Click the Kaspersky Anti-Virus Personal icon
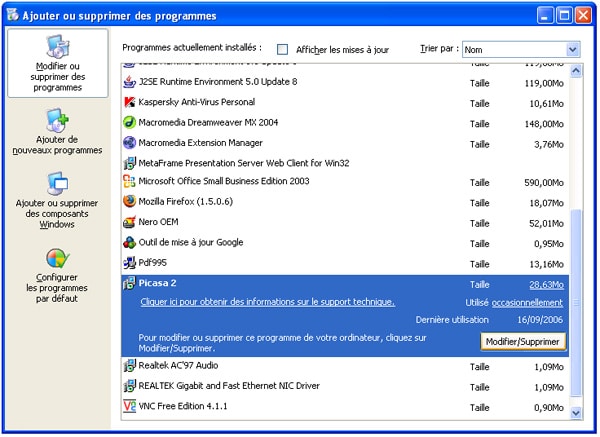Image resolution: width=600 pixels, height=437 pixels. [130, 102]
